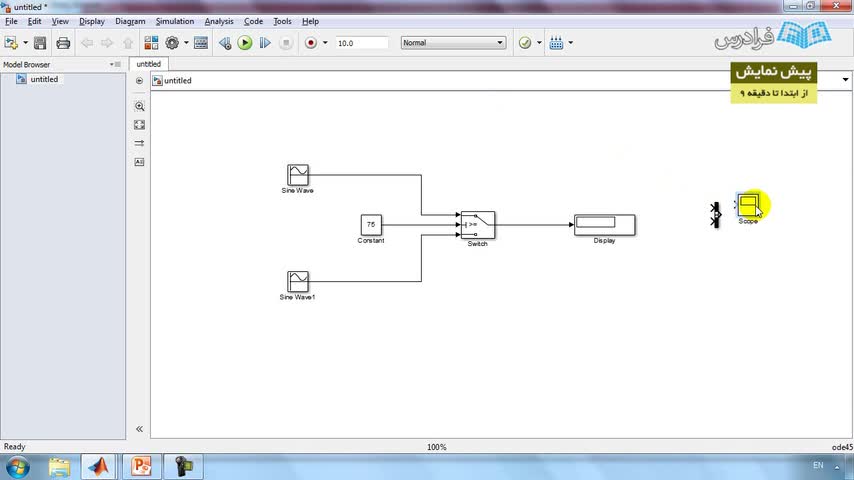Open the camera recorder app in taskbar

(x=184, y=467)
